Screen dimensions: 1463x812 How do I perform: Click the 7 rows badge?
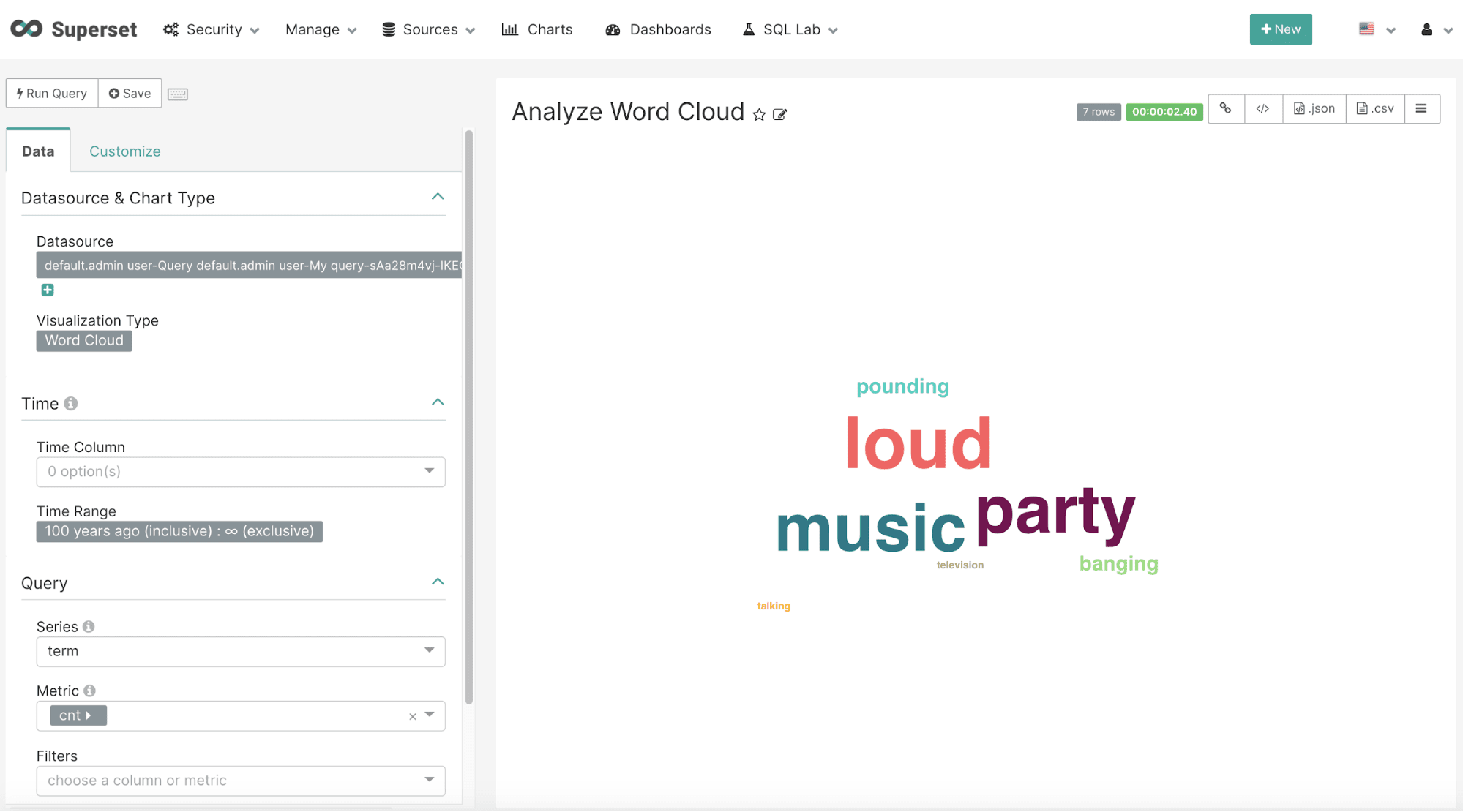(1099, 112)
